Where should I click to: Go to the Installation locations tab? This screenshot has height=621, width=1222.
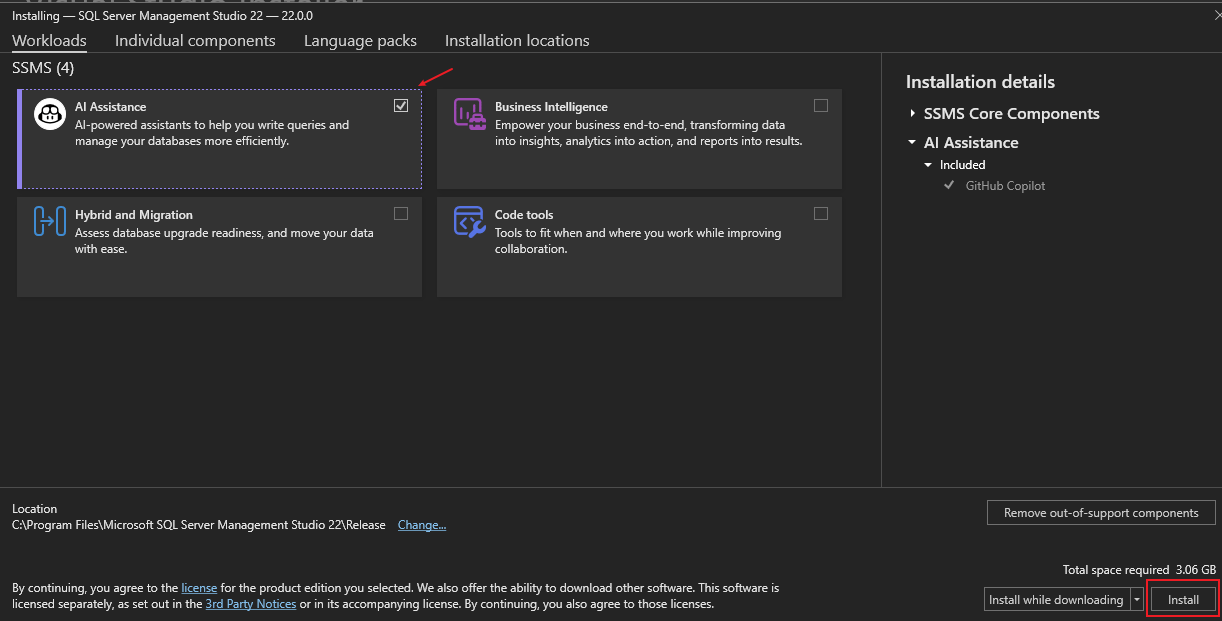point(517,41)
